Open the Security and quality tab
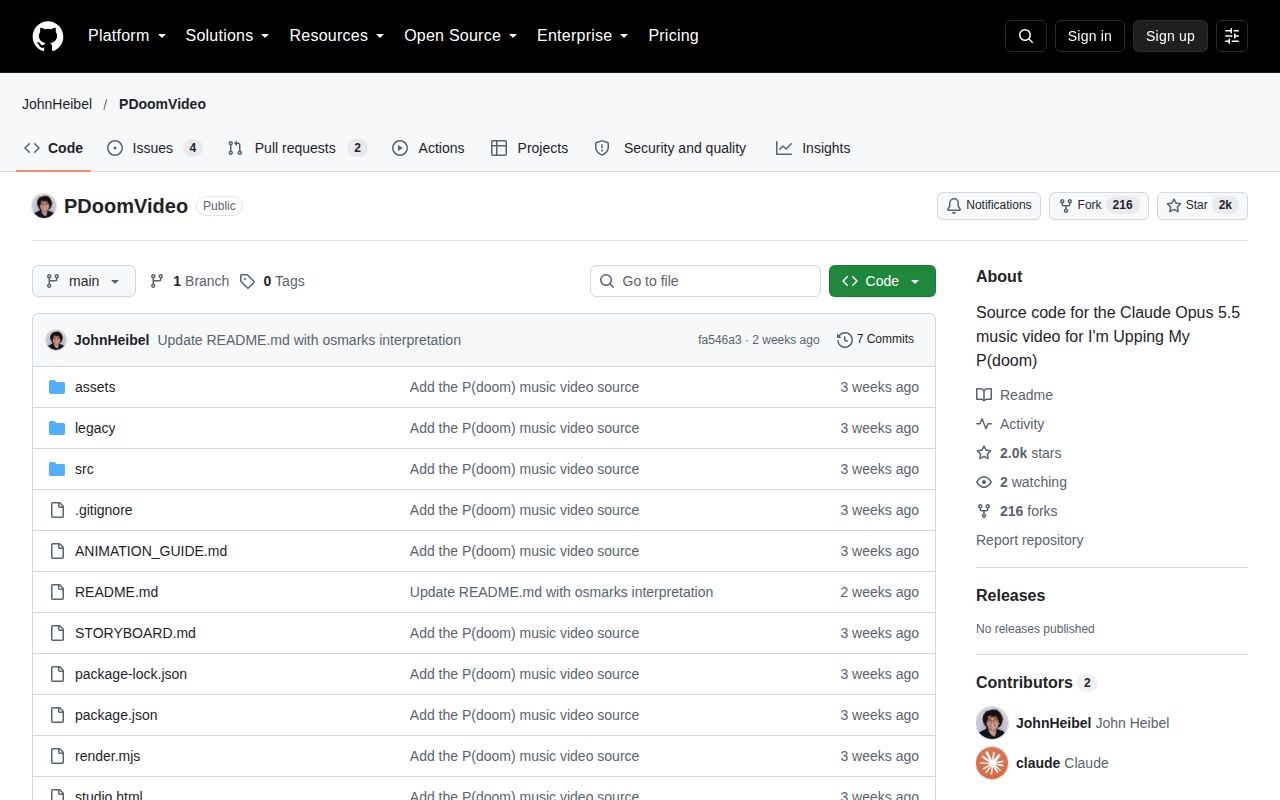 point(671,148)
